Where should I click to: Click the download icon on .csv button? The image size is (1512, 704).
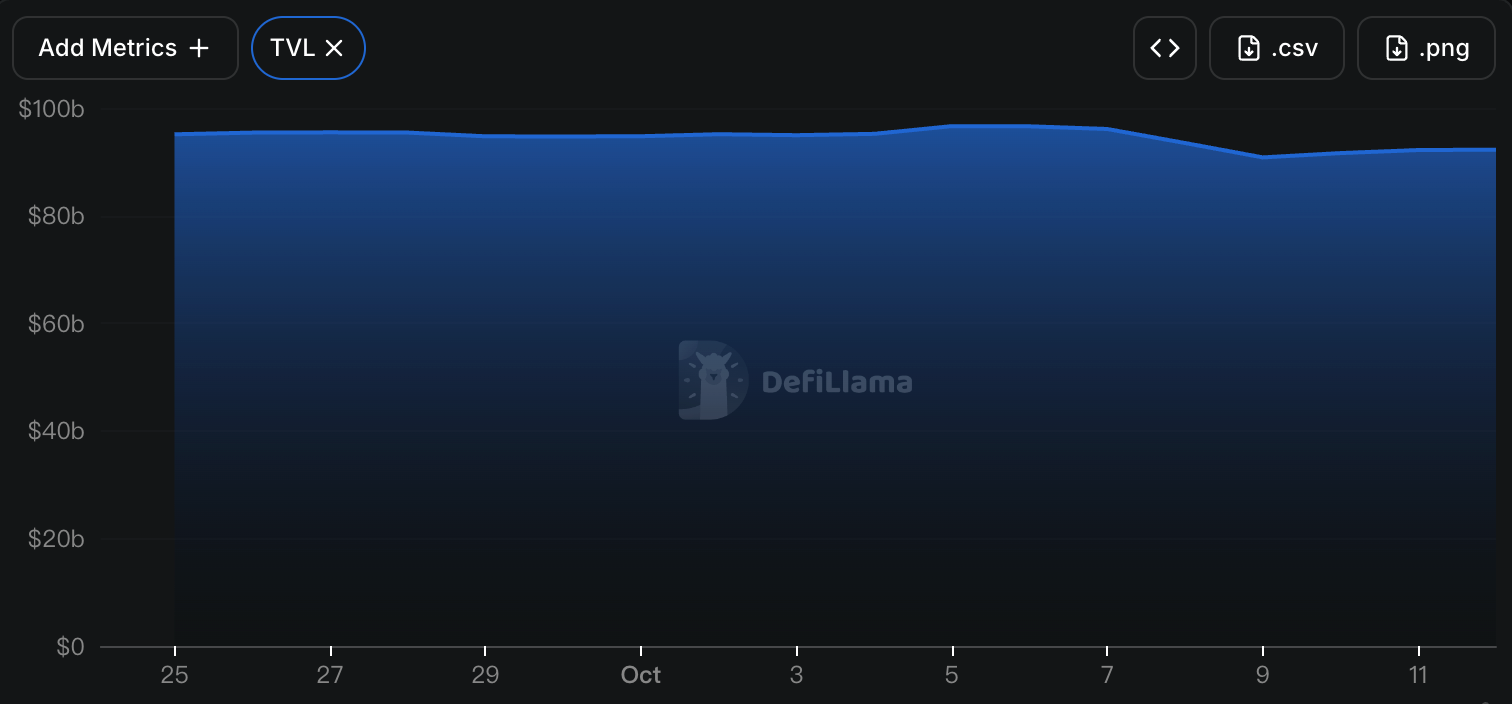(1248, 48)
